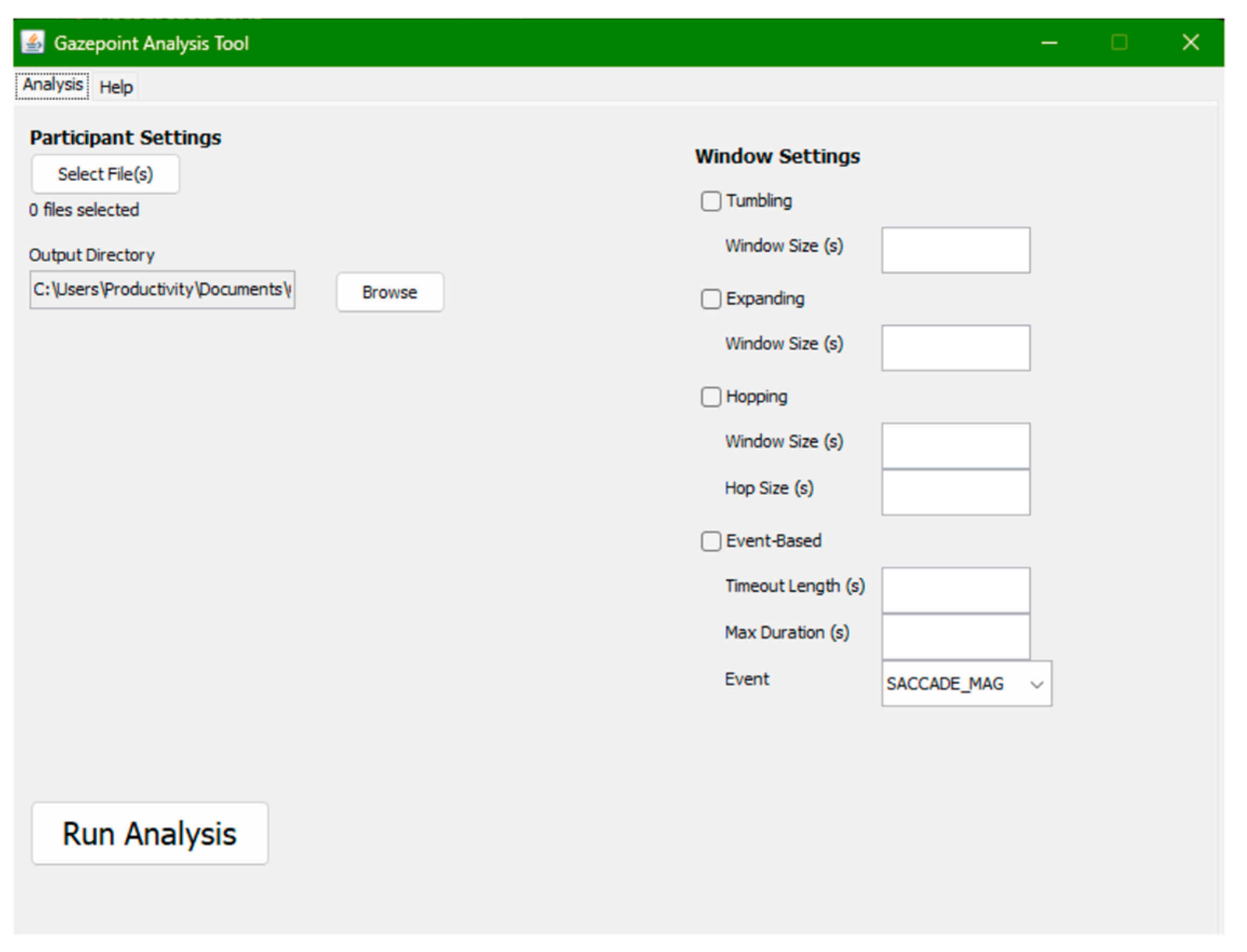This screenshot has width=1247, height=952.
Task: Enable the Tumbling window checkbox
Action: point(711,201)
